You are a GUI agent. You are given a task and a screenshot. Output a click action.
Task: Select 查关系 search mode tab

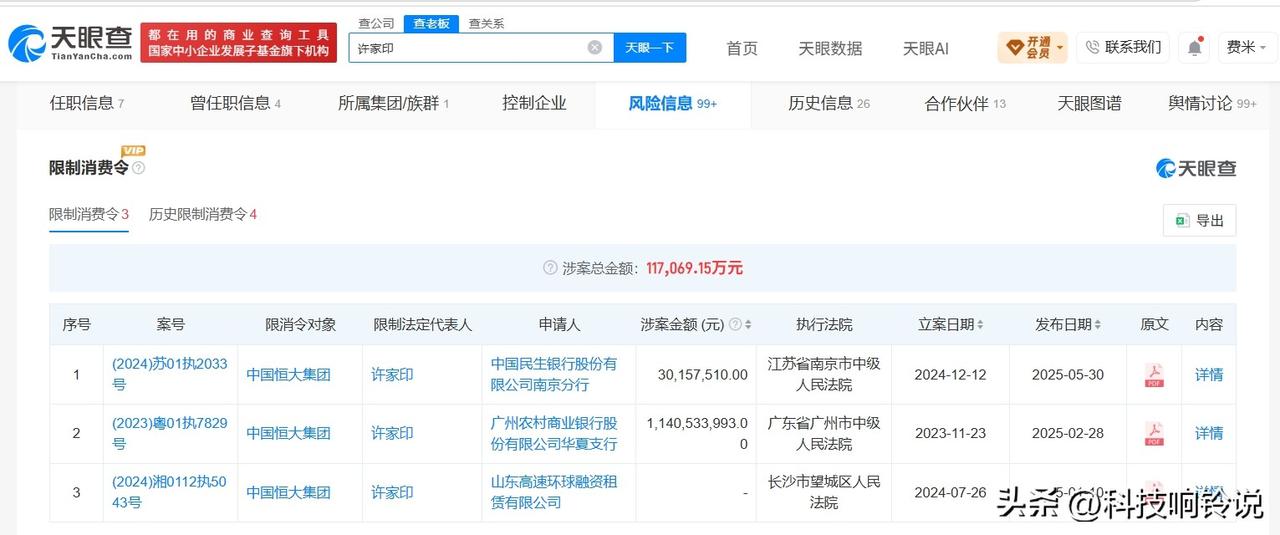486,23
